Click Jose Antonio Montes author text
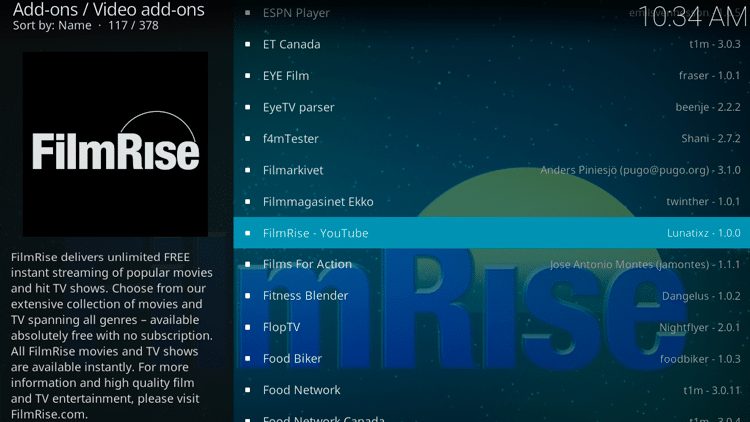This screenshot has width=750, height=422. 645,264
